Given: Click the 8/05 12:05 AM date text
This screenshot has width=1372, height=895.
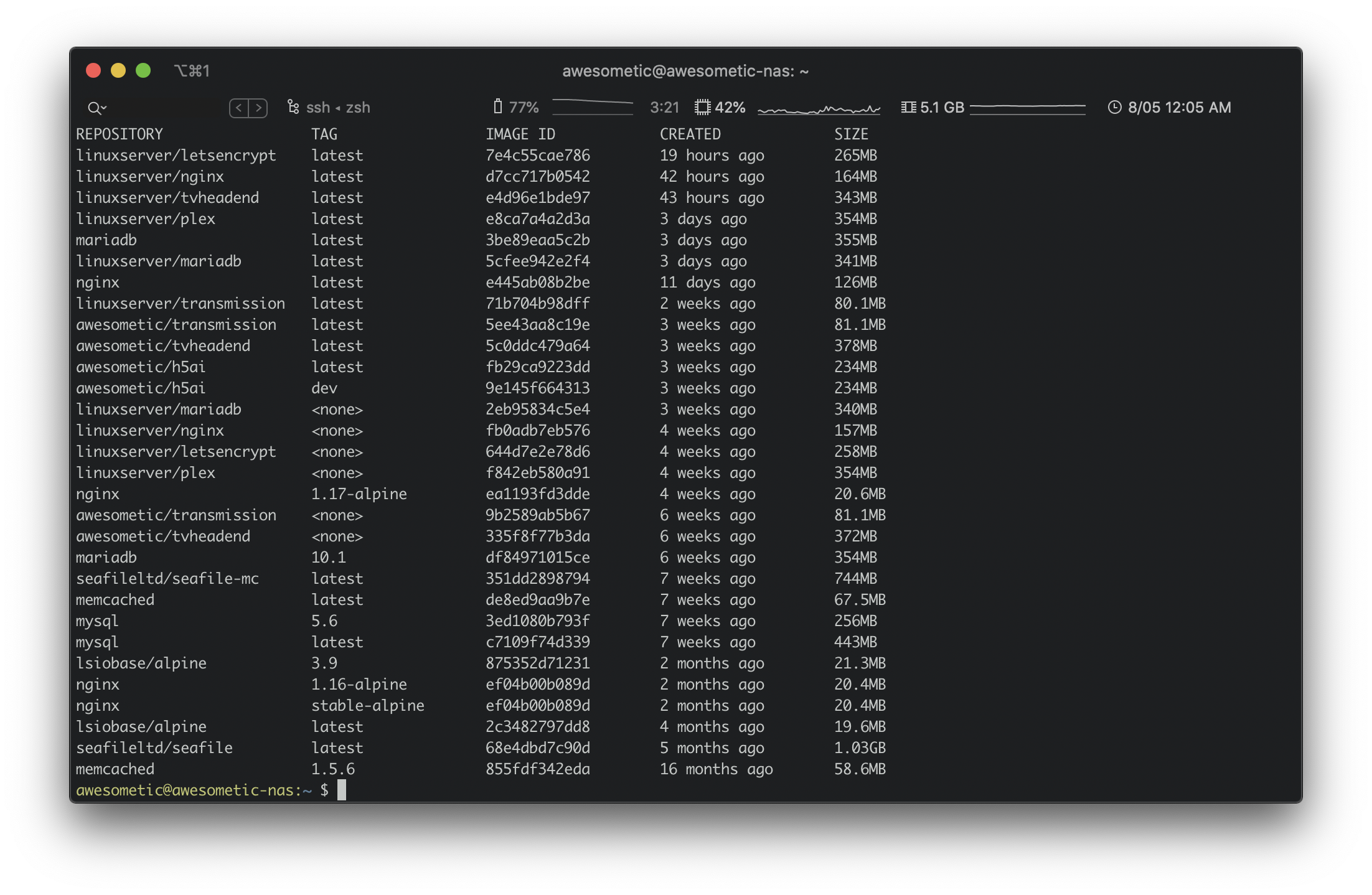Looking at the screenshot, I should pyautogui.click(x=1179, y=108).
